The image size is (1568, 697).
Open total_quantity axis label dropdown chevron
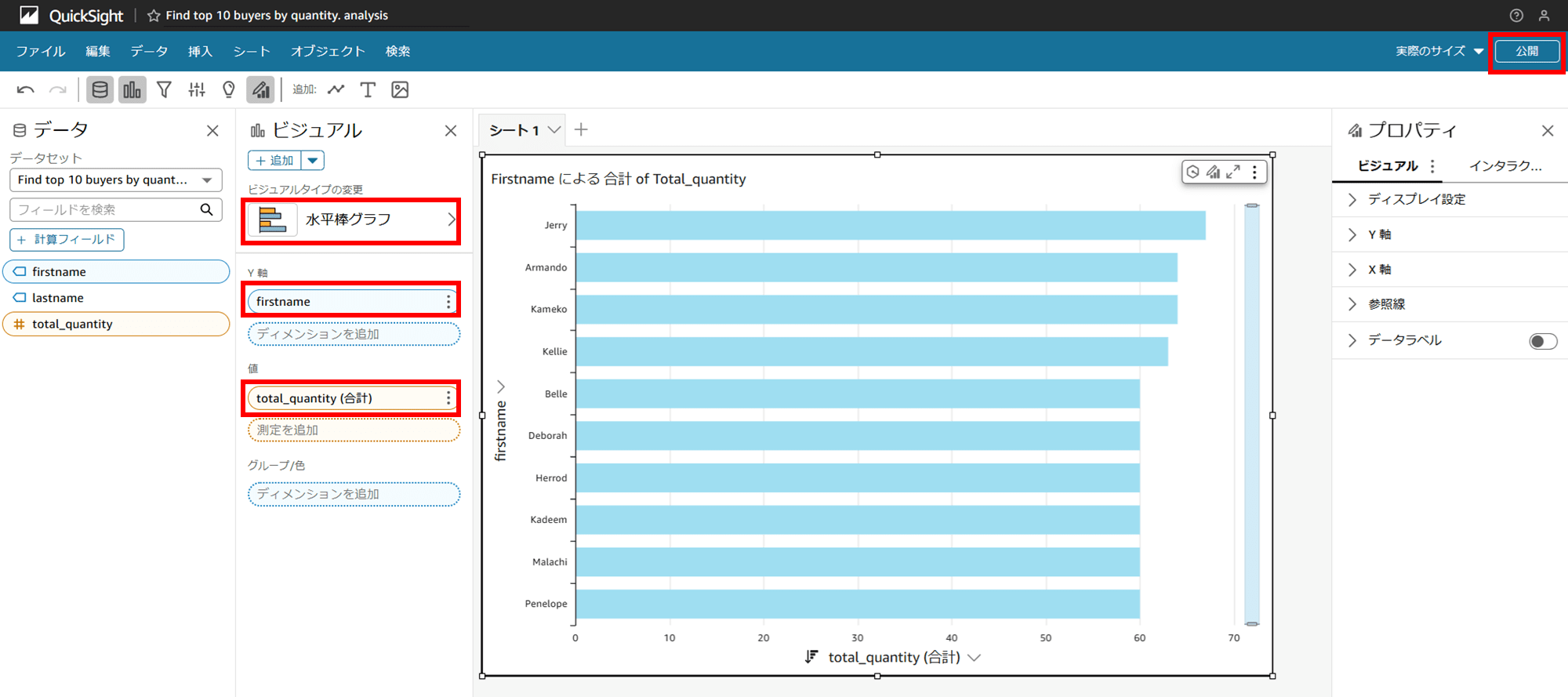tap(975, 658)
